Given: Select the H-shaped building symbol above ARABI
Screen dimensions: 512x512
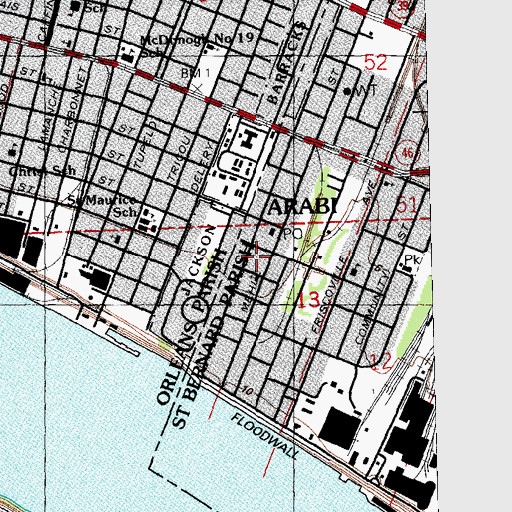Looking at the screenshot, I should (248, 139).
